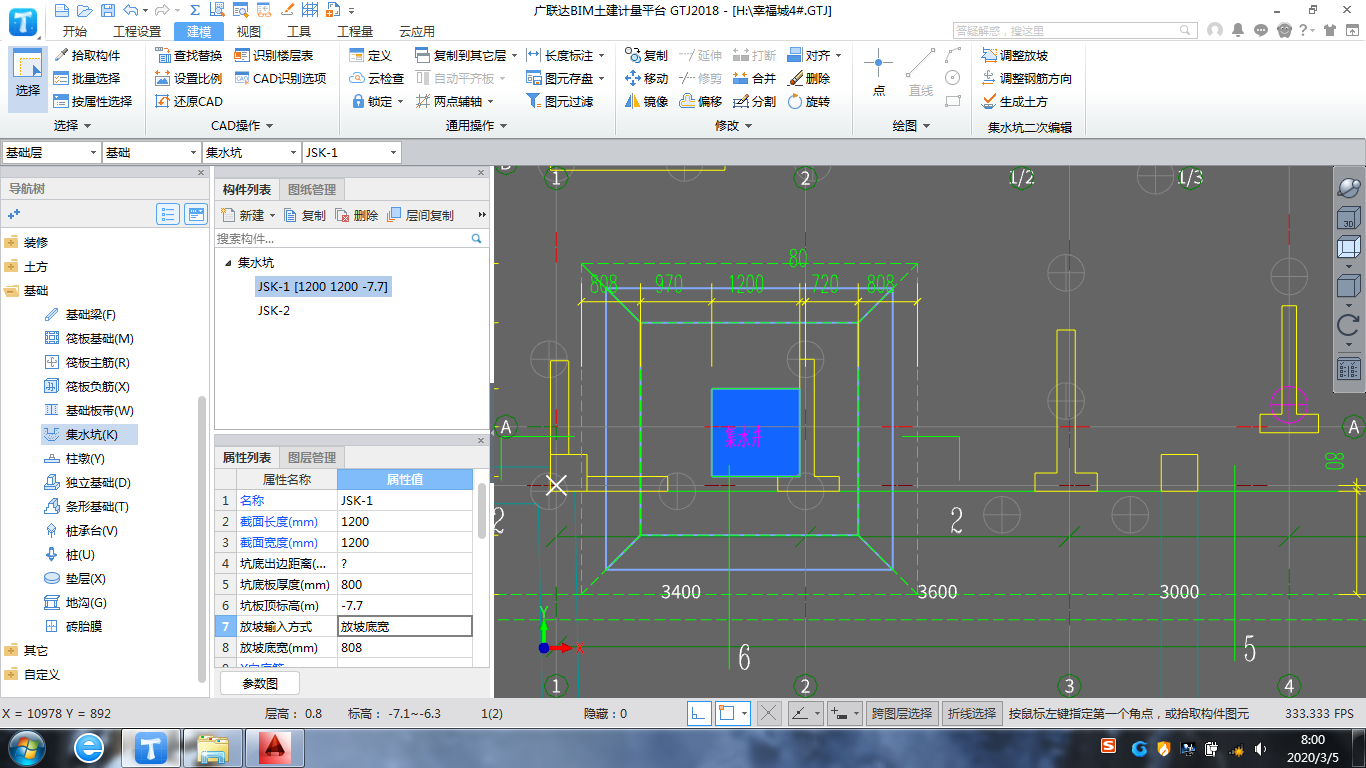1366x768 pixels.
Task: Toggle 跨图层选择 option
Action: 902,713
